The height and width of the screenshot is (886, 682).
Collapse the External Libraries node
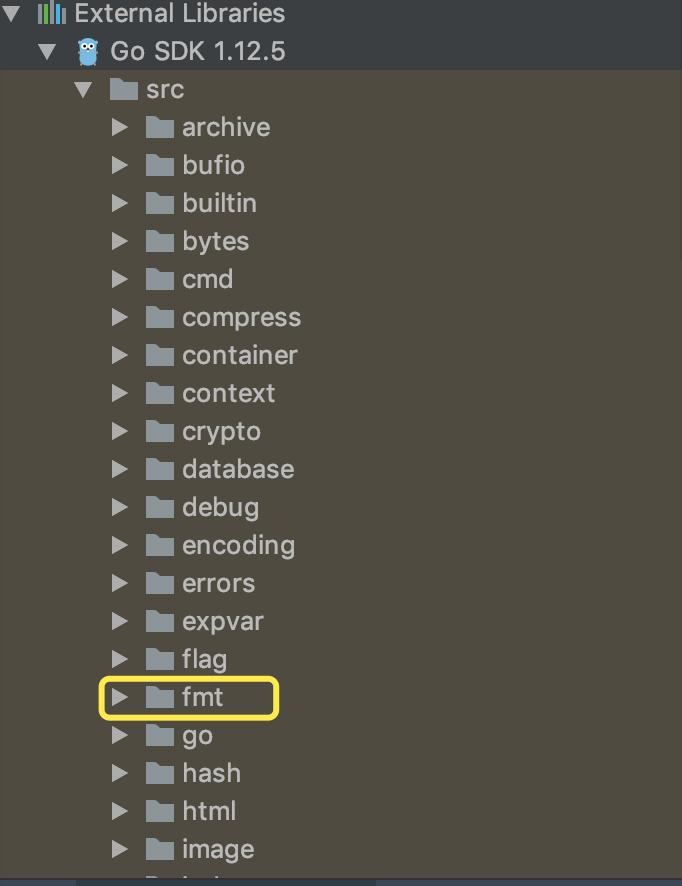click(x=12, y=14)
